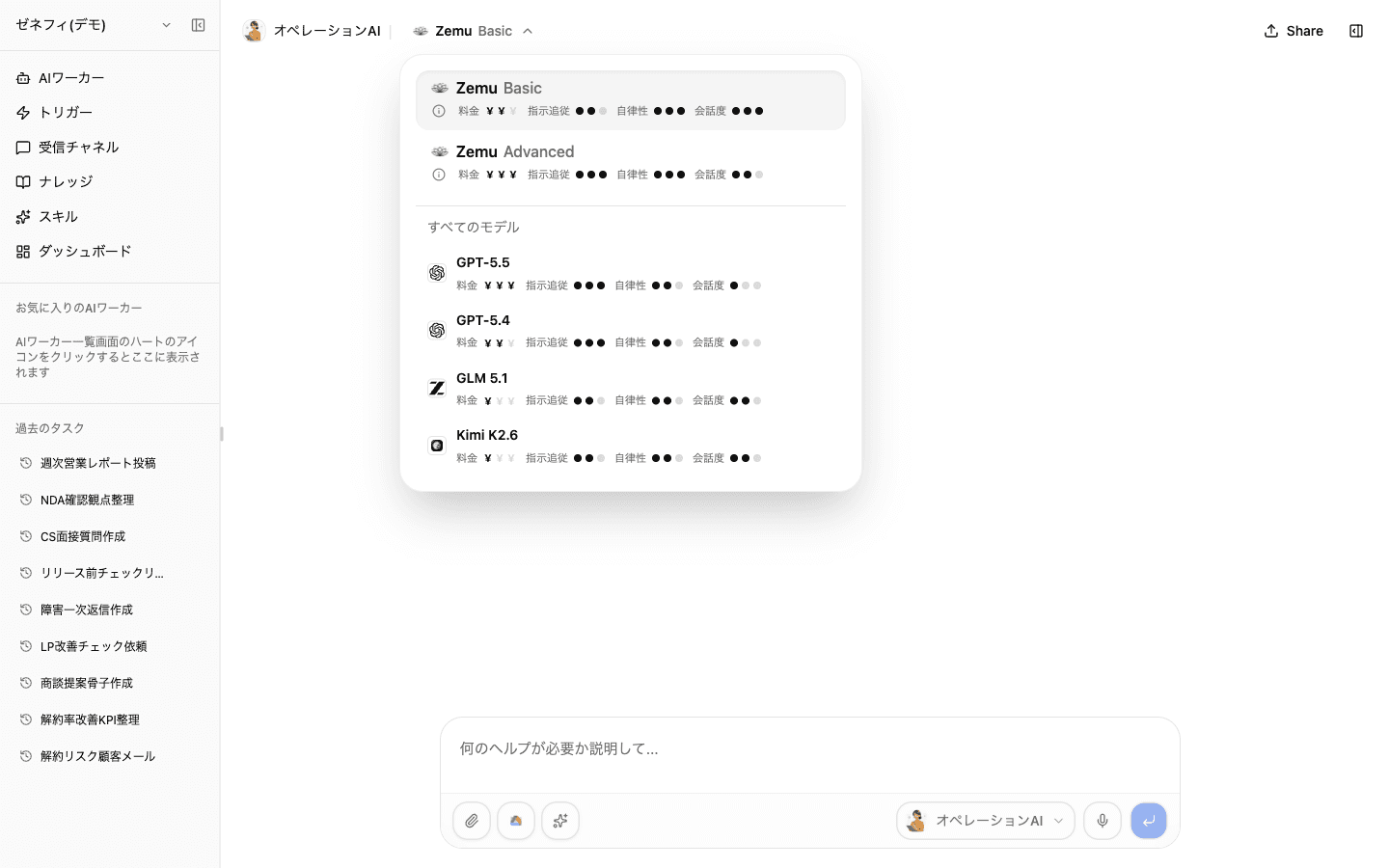Collapse the Zemu Basic model selector
Viewport: 1389px width, 868px height.
(473, 31)
